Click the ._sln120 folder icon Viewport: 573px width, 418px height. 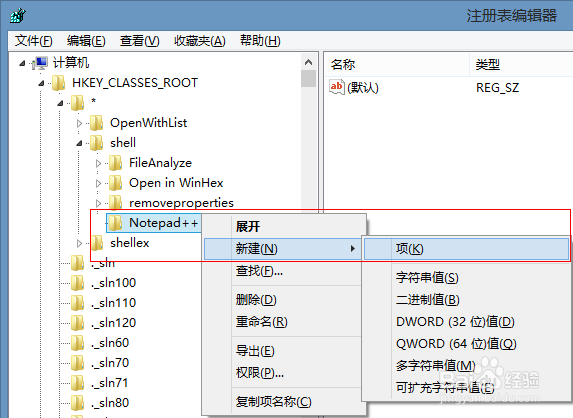[77, 323]
